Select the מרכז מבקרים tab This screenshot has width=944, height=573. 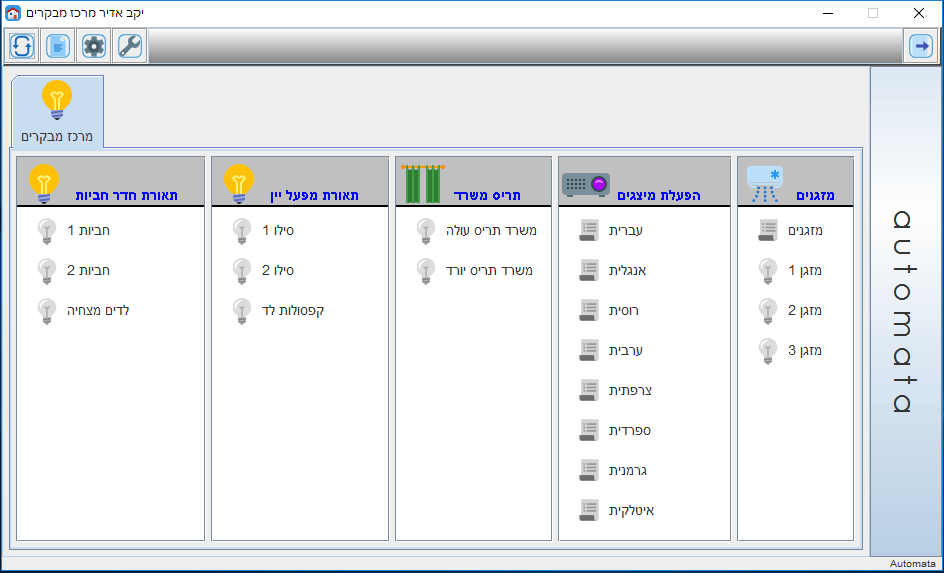[57, 112]
